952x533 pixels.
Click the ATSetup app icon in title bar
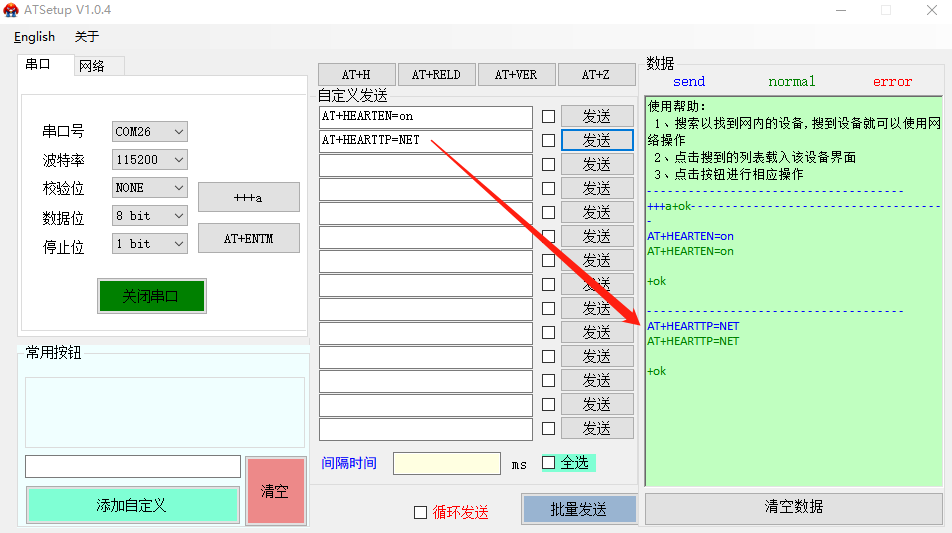click(x=11, y=10)
